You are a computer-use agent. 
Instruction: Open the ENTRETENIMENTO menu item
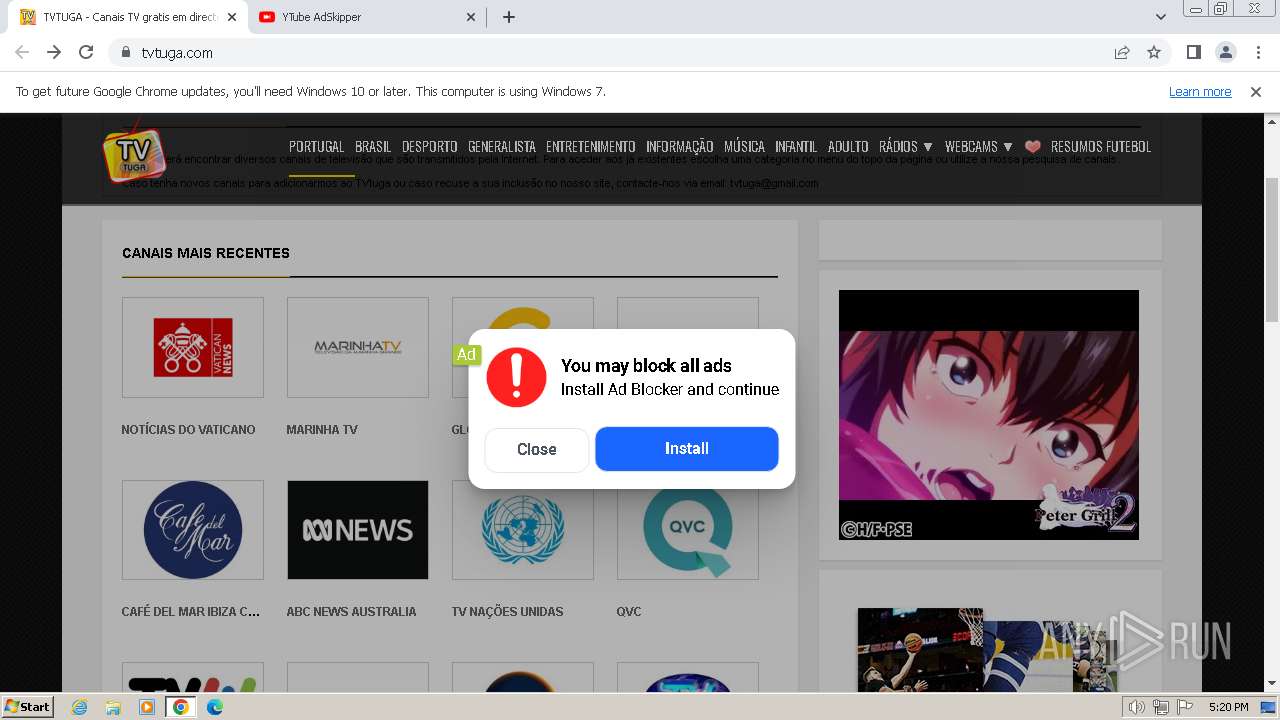click(590, 146)
